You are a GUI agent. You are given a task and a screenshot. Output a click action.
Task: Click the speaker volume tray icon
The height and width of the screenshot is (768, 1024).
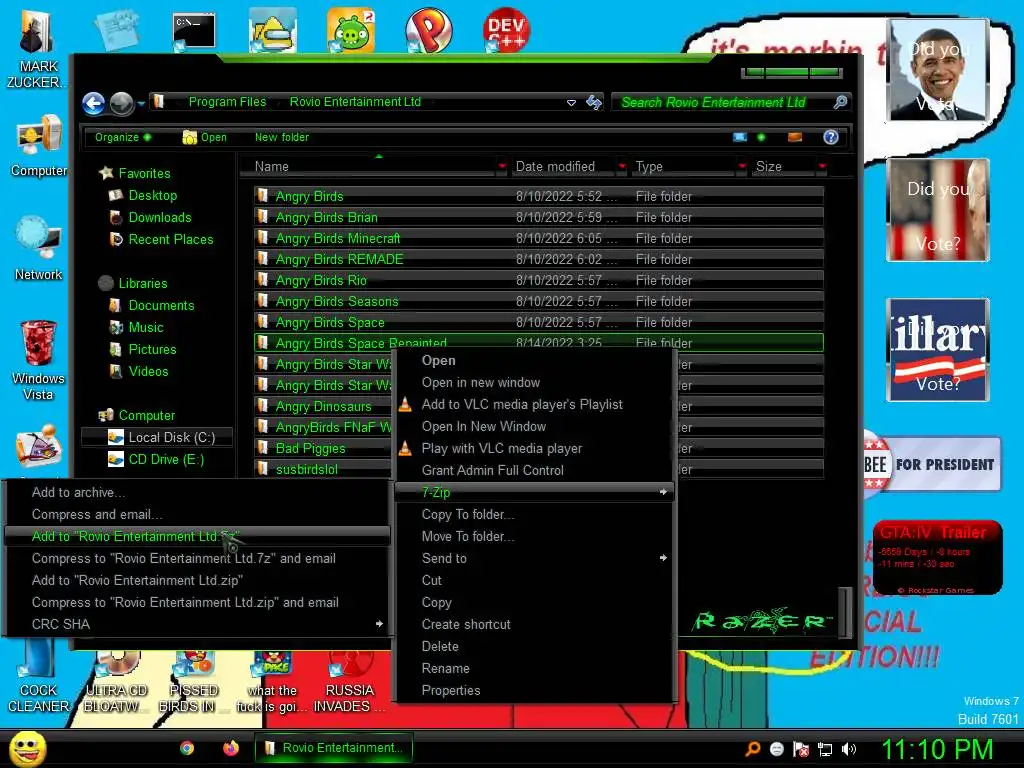[849, 749]
